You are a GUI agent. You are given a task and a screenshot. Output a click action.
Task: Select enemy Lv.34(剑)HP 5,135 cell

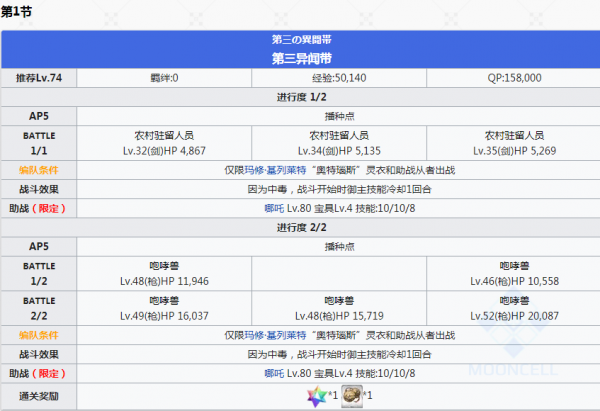click(x=339, y=143)
